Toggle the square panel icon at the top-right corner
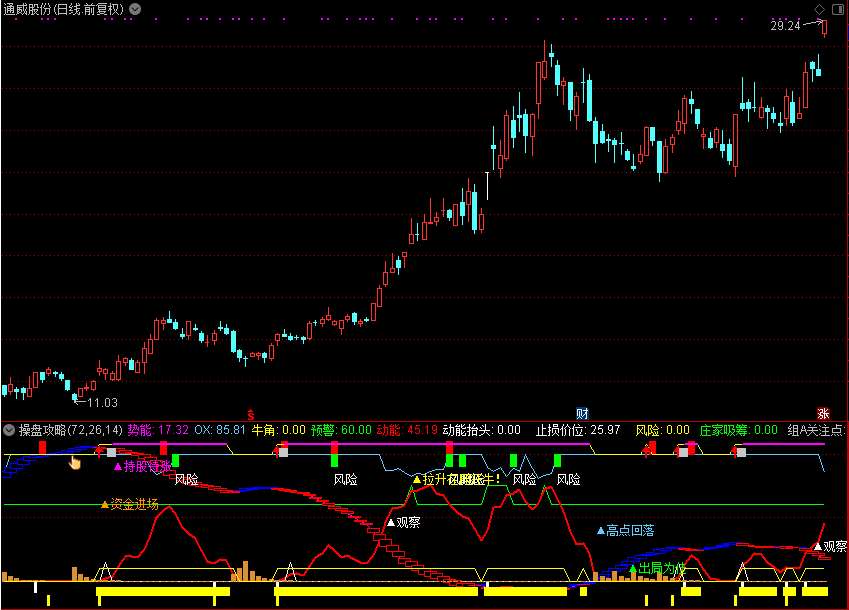This screenshot has height=610, width=849. [x=837, y=9]
